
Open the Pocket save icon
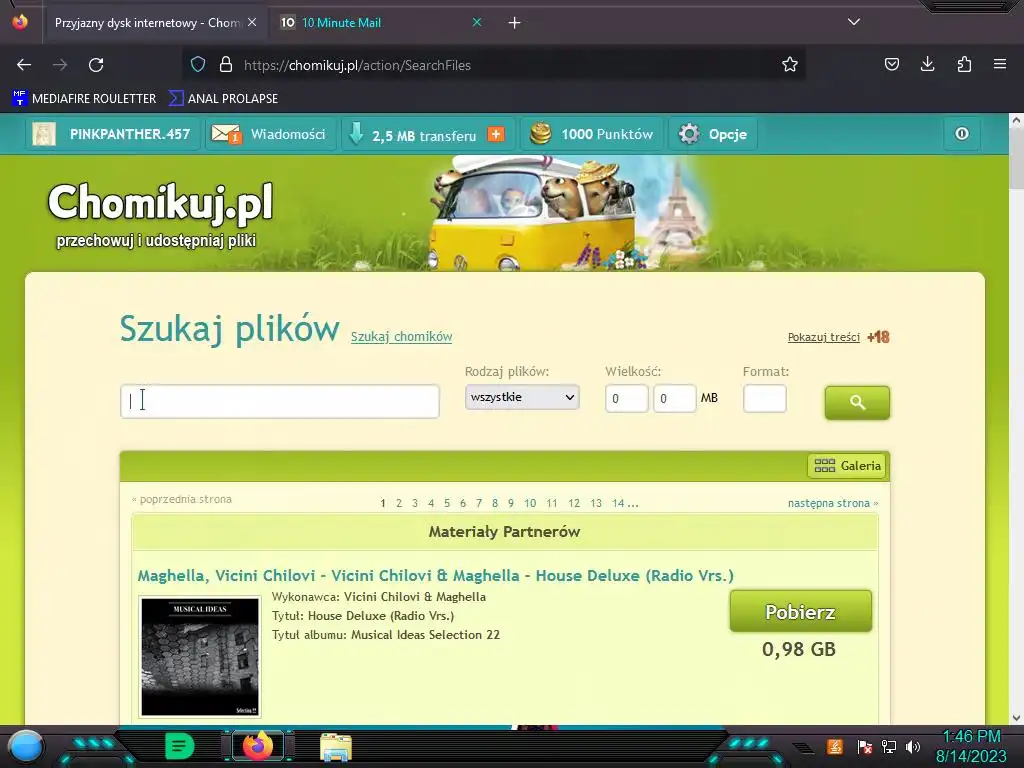point(891,65)
